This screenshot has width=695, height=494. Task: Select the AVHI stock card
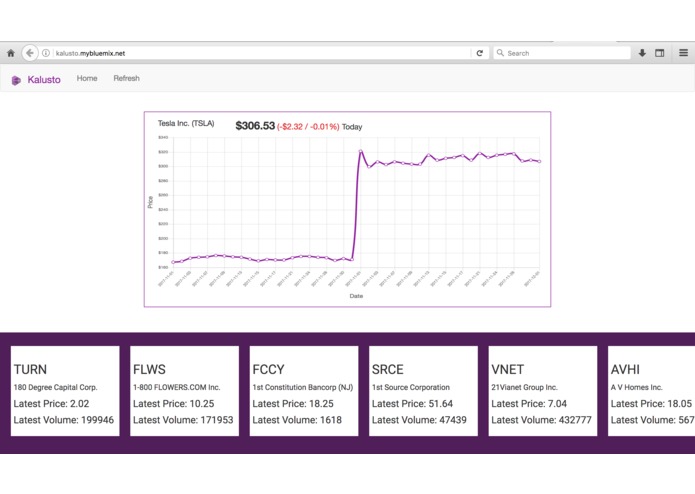point(652,391)
